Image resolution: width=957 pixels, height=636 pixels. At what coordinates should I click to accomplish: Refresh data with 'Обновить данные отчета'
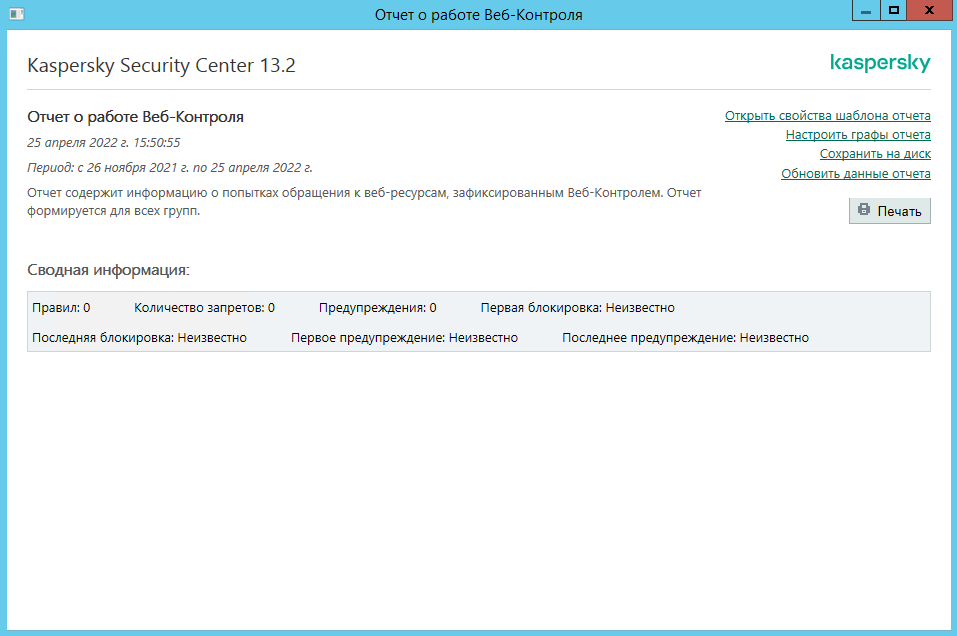pos(856,173)
